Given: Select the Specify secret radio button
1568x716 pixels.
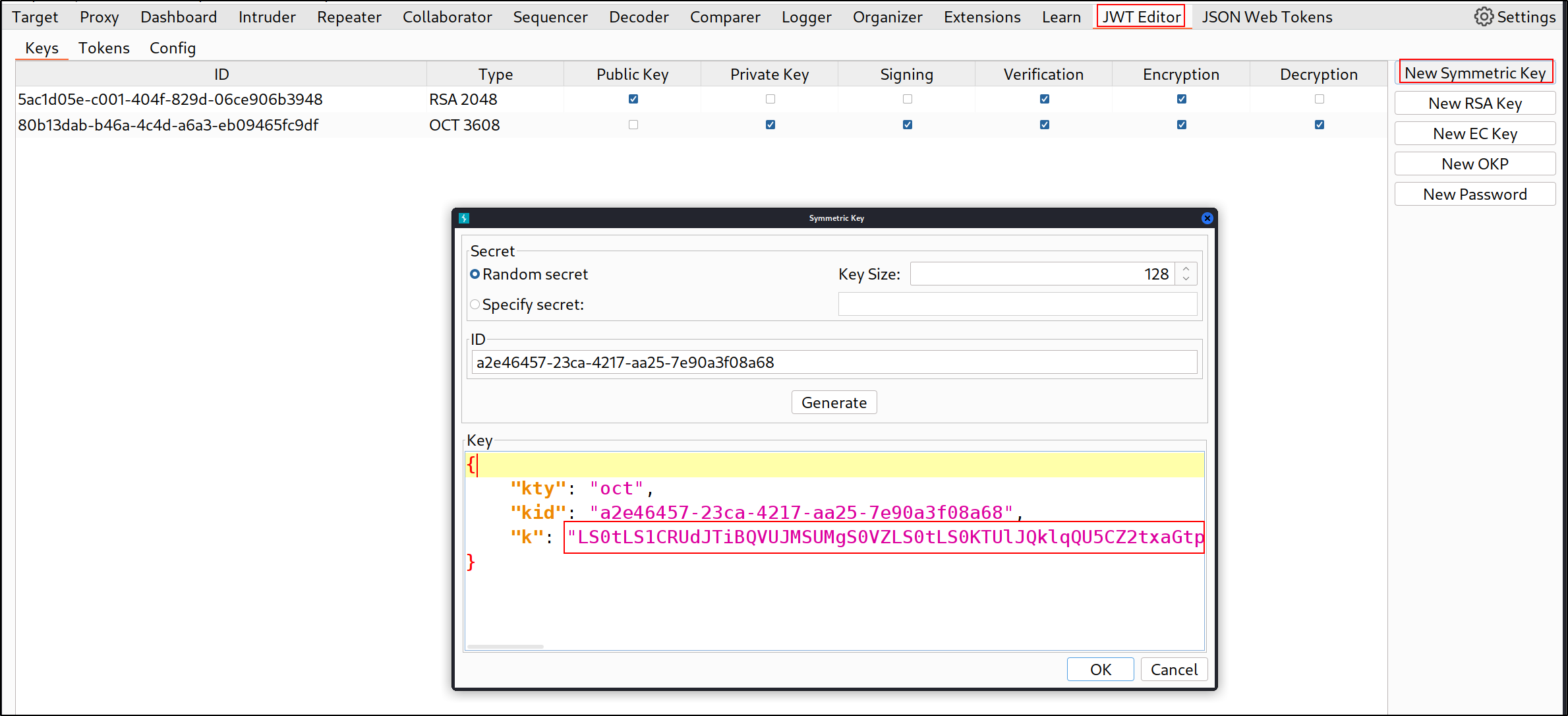Looking at the screenshot, I should pos(475,304).
